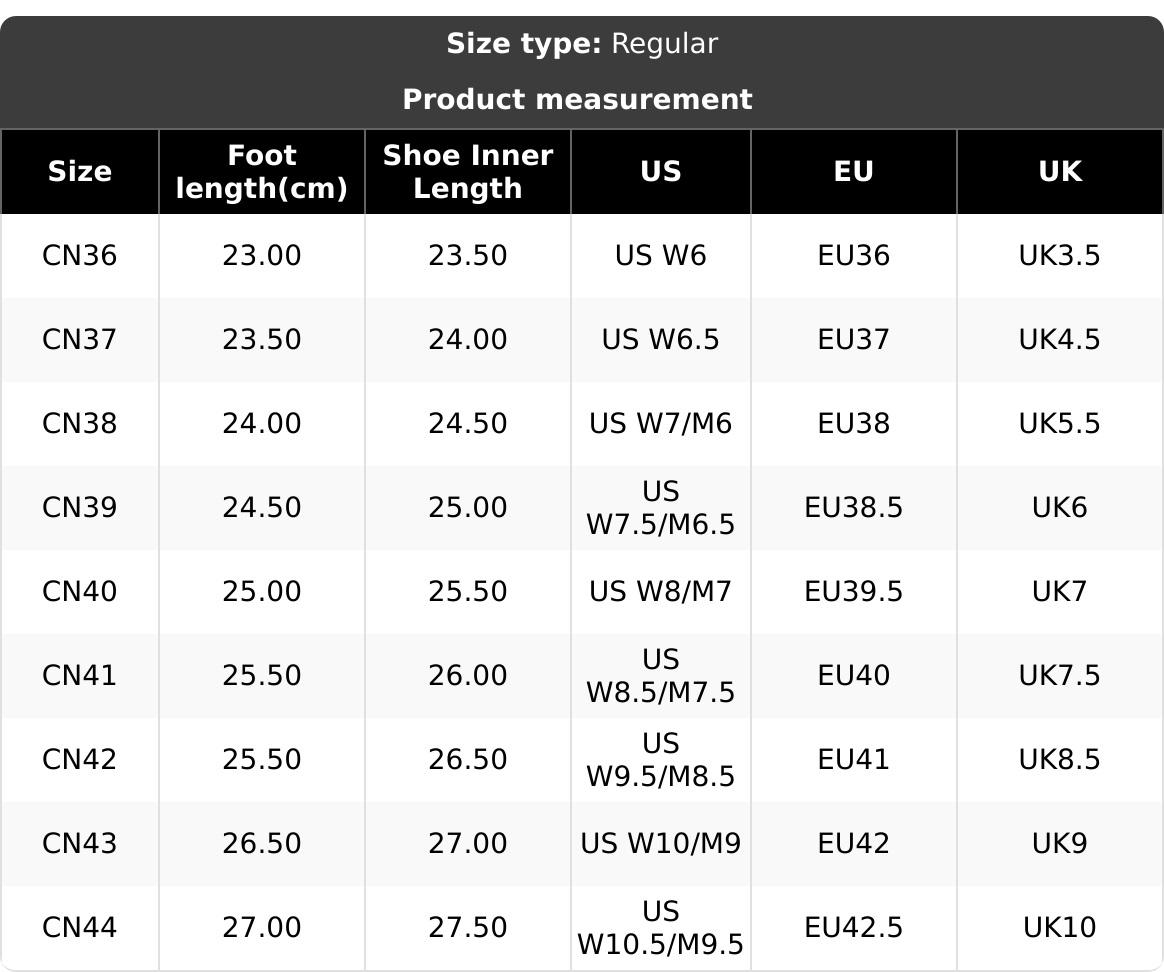Click the Size column header
This screenshot has height=972, width=1164.
coord(80,172)
